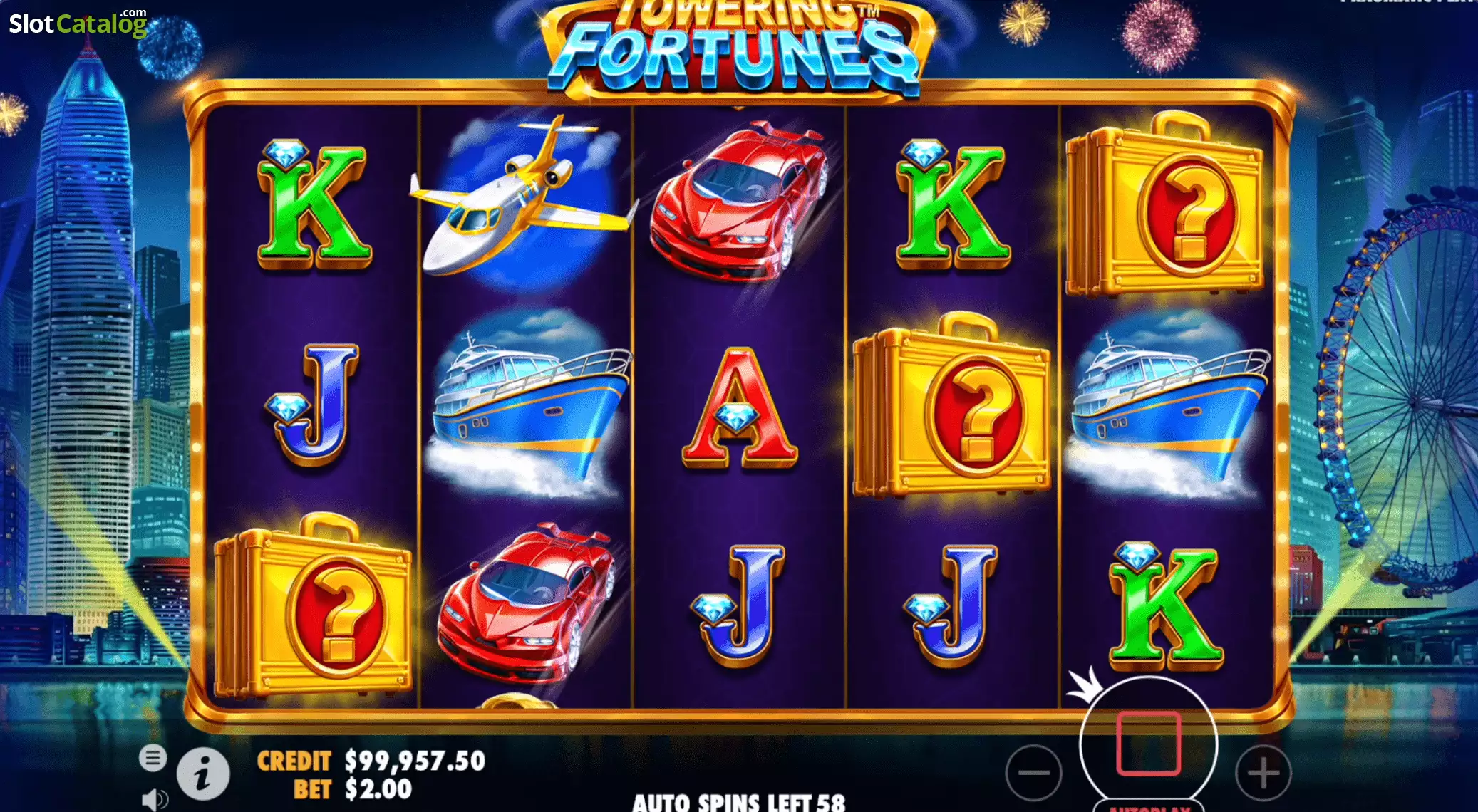The height and width of the screenshot is (812, 1478).
Task: Click the bottom-left golden briefcase symbol
Action: 314,607
